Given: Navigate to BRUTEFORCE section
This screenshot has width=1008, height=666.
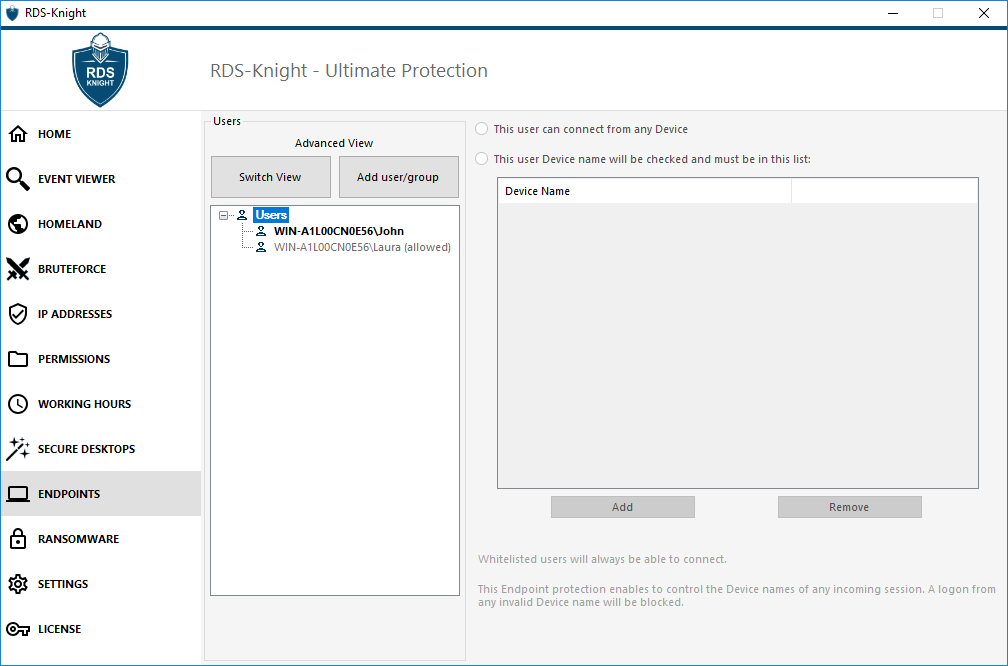Looking at the screenshot, I should [101, 269].
